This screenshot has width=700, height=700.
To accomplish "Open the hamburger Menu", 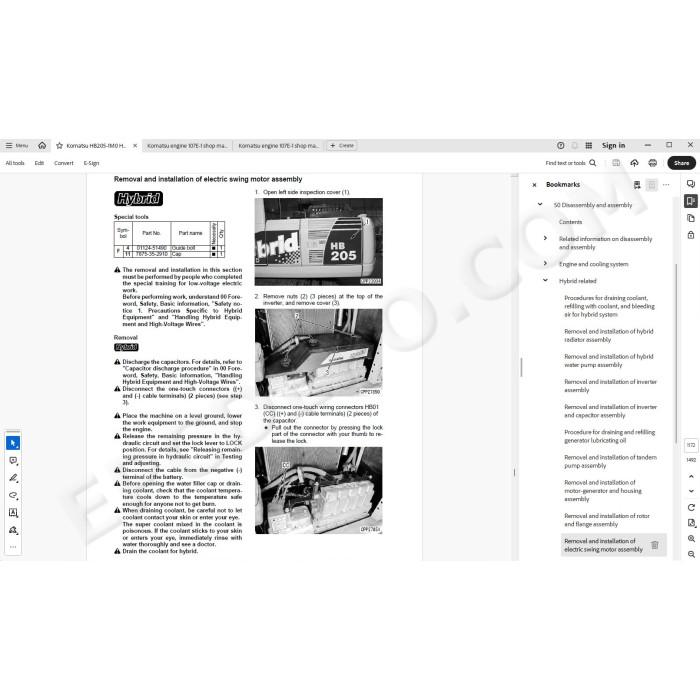I will (x=17, y=146).
